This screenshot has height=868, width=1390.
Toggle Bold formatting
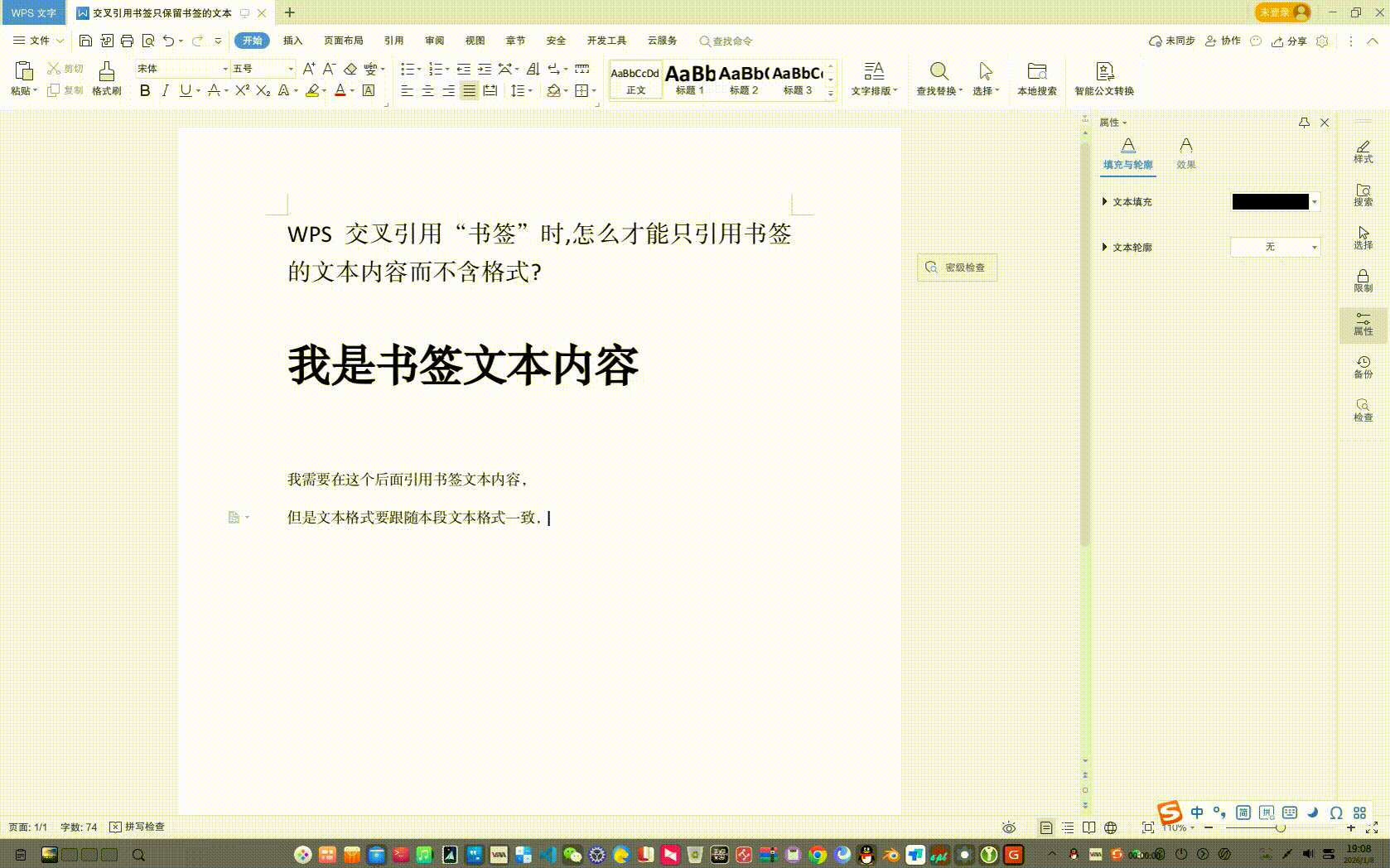point(145,90)
